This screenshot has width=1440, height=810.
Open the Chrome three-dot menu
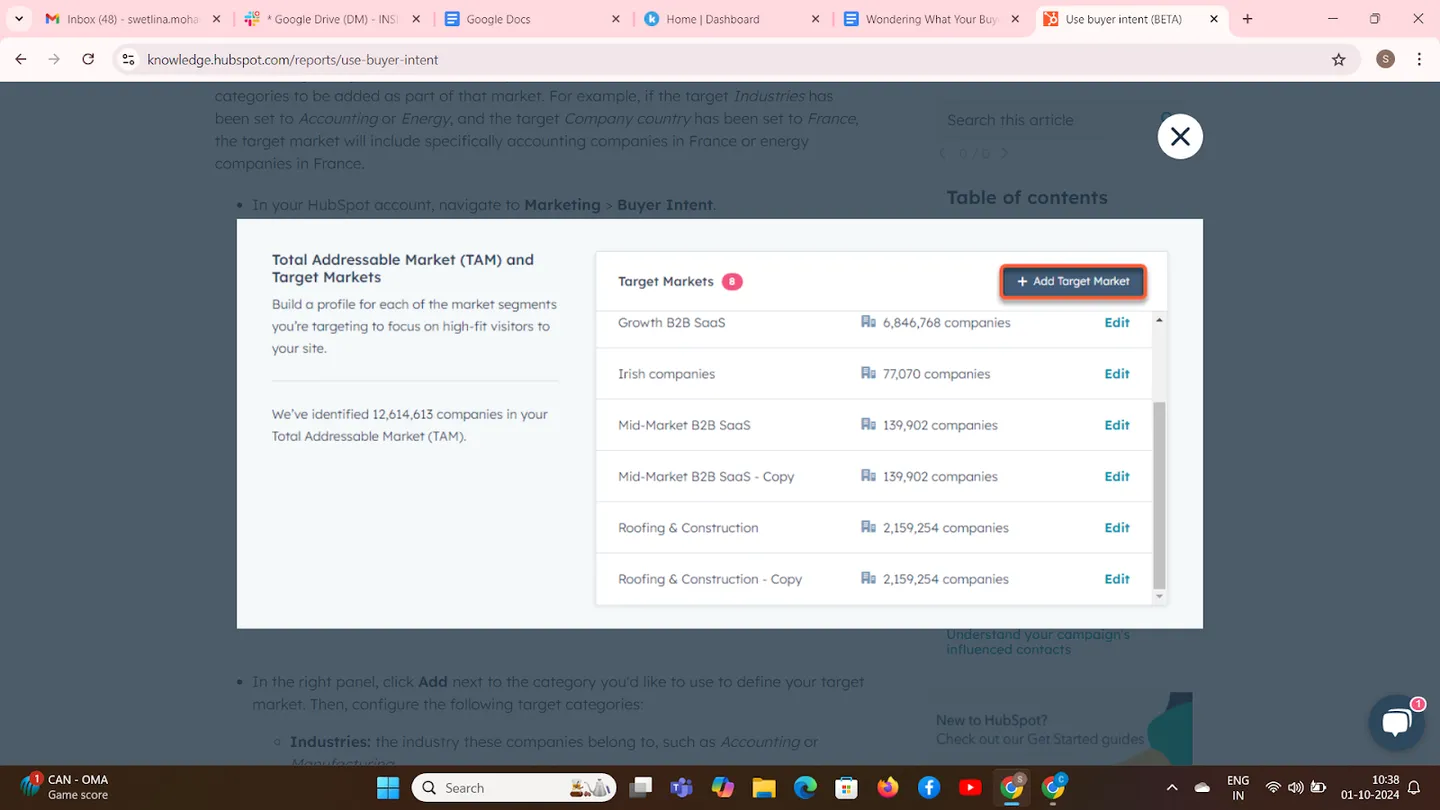point(1419,60)
